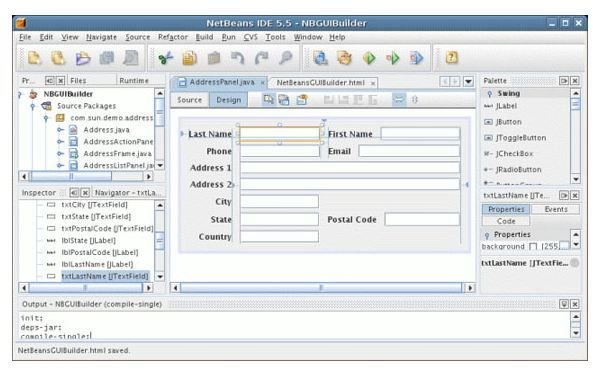Click the JToggleButton palette icon

click(488, 138)
